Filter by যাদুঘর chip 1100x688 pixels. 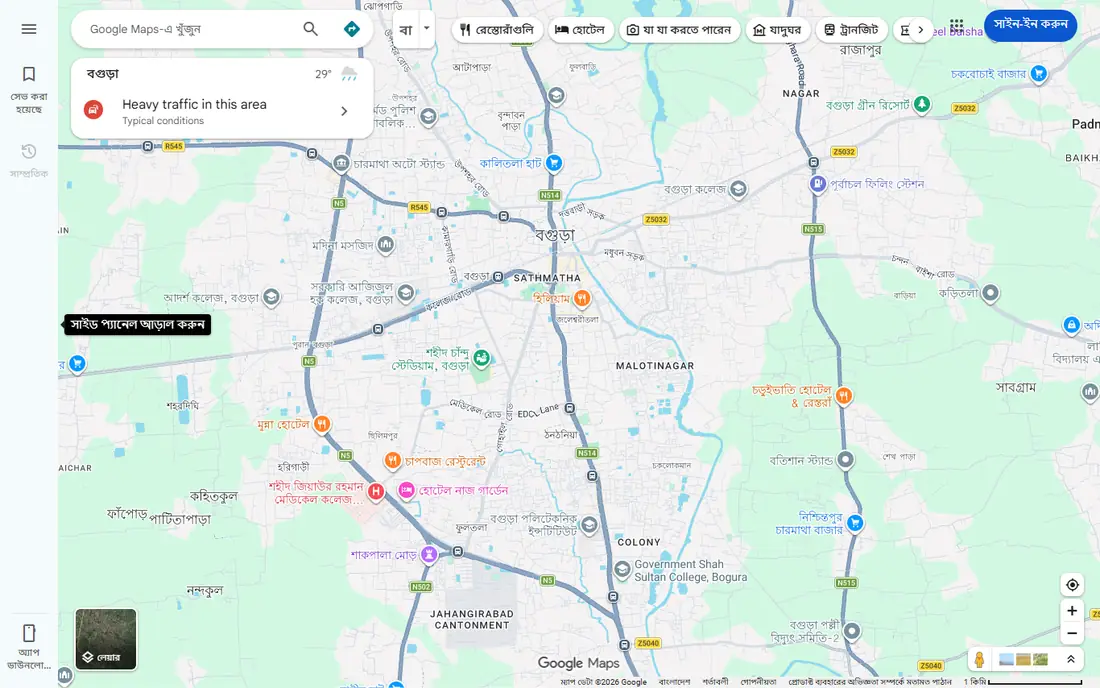(x=777, y=29)
